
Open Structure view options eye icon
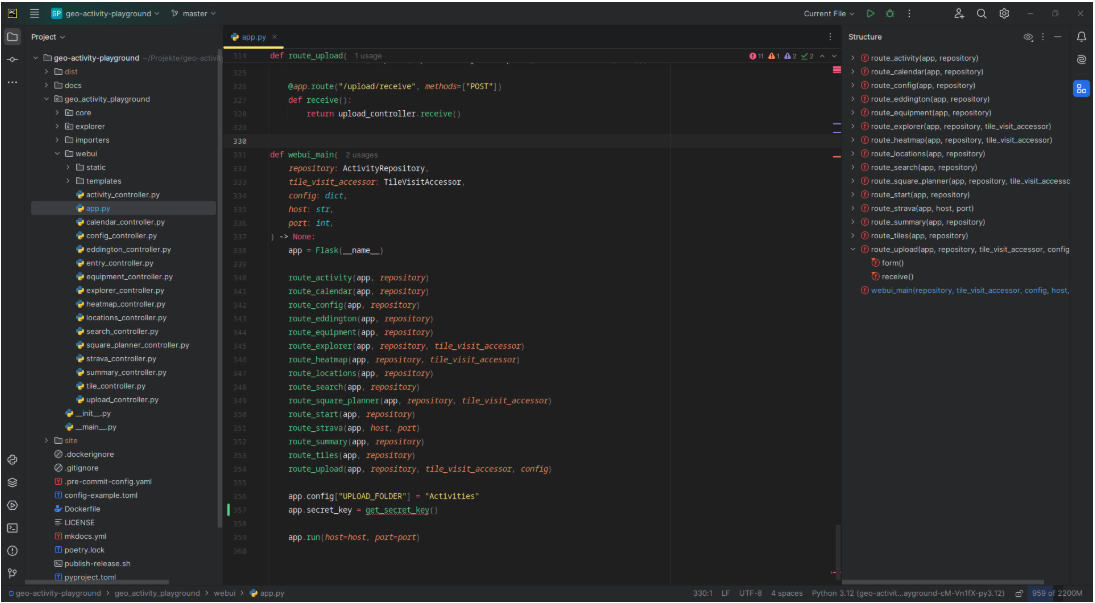tap(1028, 37)
